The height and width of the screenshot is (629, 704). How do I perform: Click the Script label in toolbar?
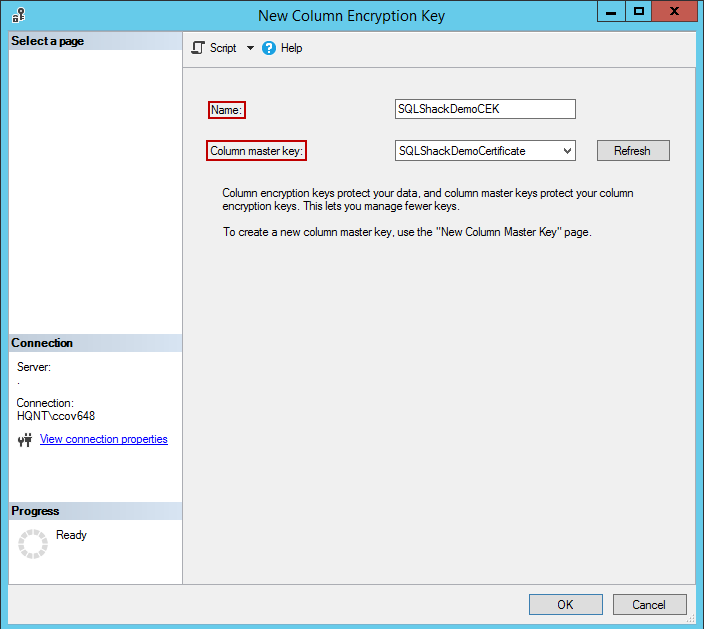pyautogui.click(x=223, y=48)
